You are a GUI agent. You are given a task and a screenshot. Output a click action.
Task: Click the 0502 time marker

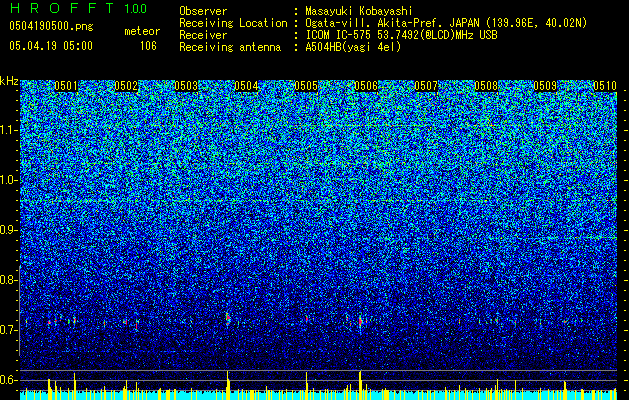pos(126,86)
